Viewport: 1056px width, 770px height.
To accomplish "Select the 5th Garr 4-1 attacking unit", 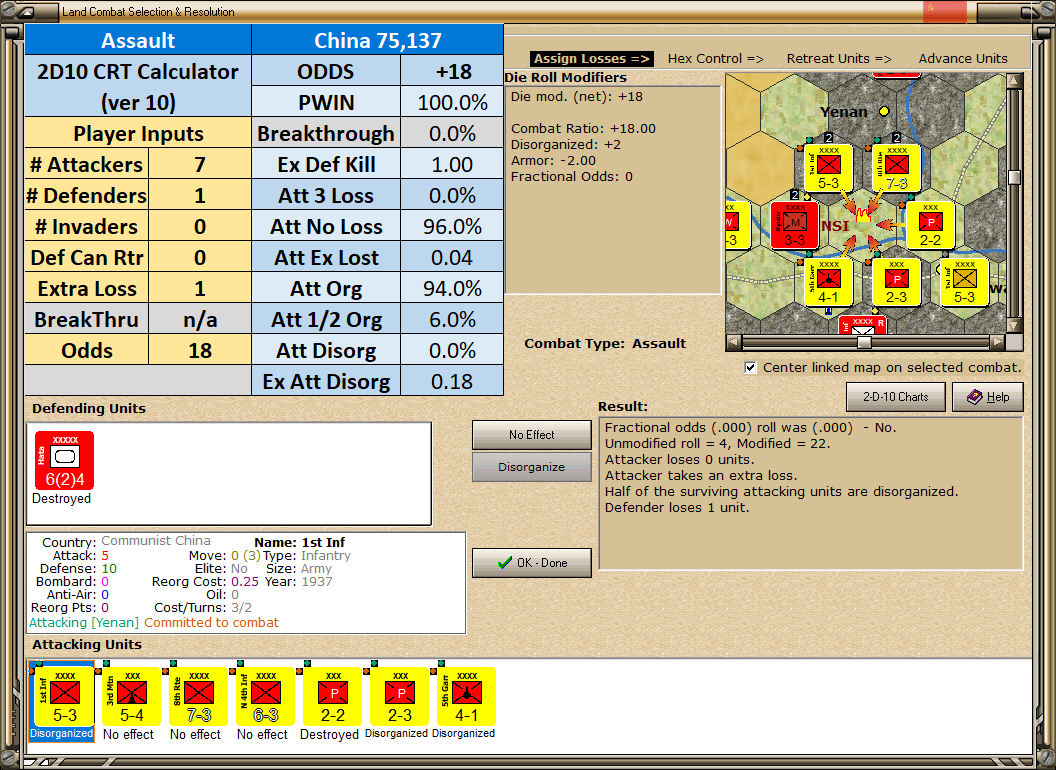I will pyautogui.click(x=466, y=697).
